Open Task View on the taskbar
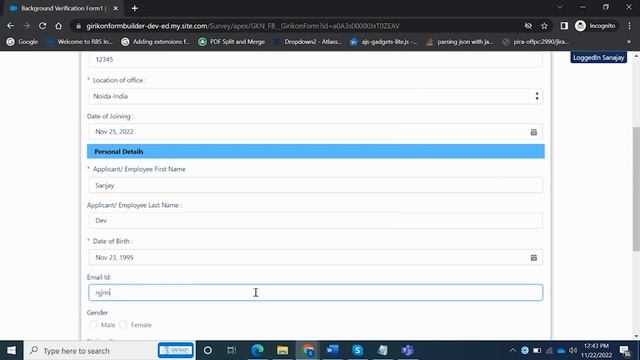The height and width of the screenshot is (360, 640). coord(232,350)
